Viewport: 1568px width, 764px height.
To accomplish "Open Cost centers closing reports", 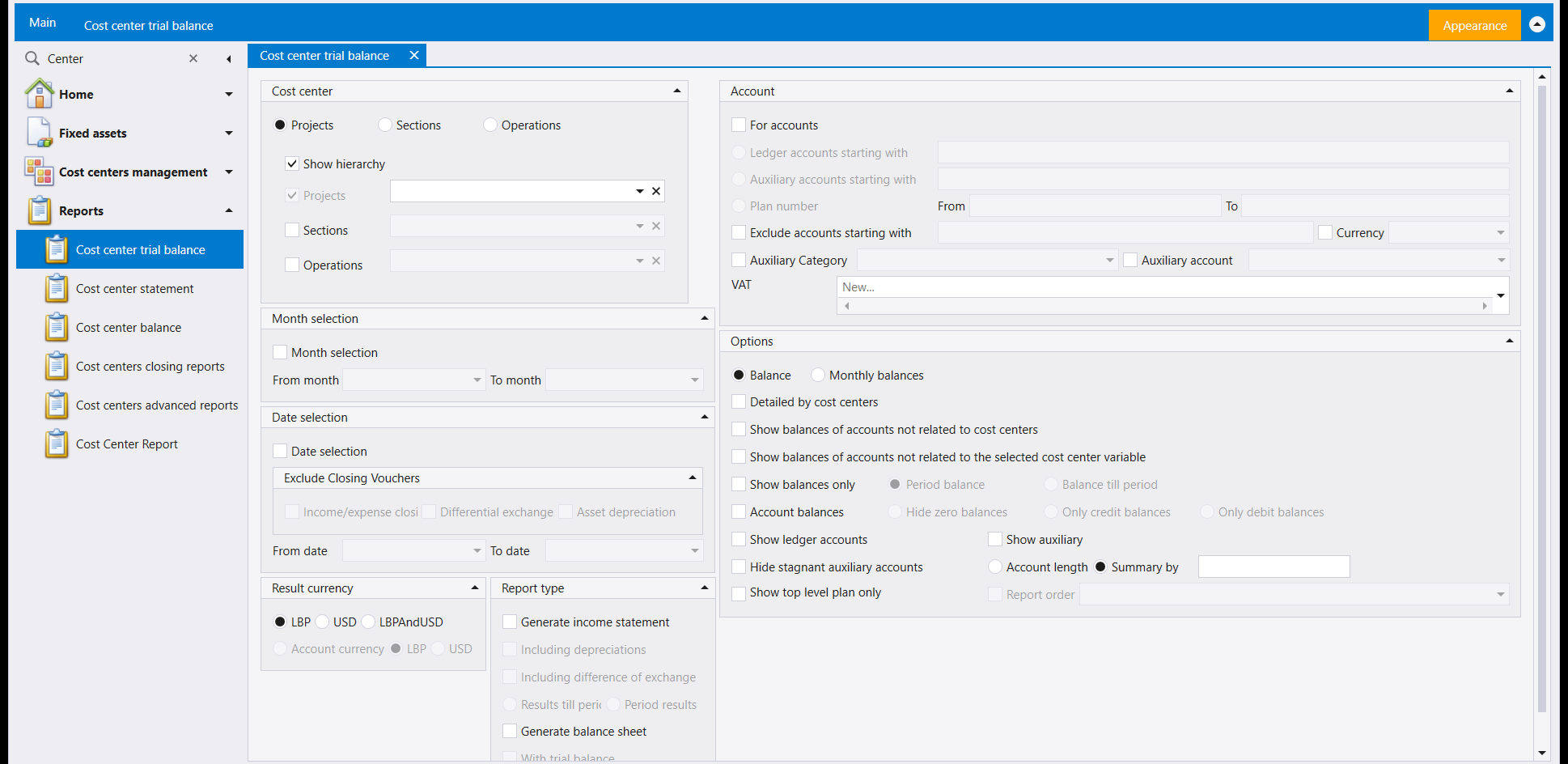I will click(129, 366).
